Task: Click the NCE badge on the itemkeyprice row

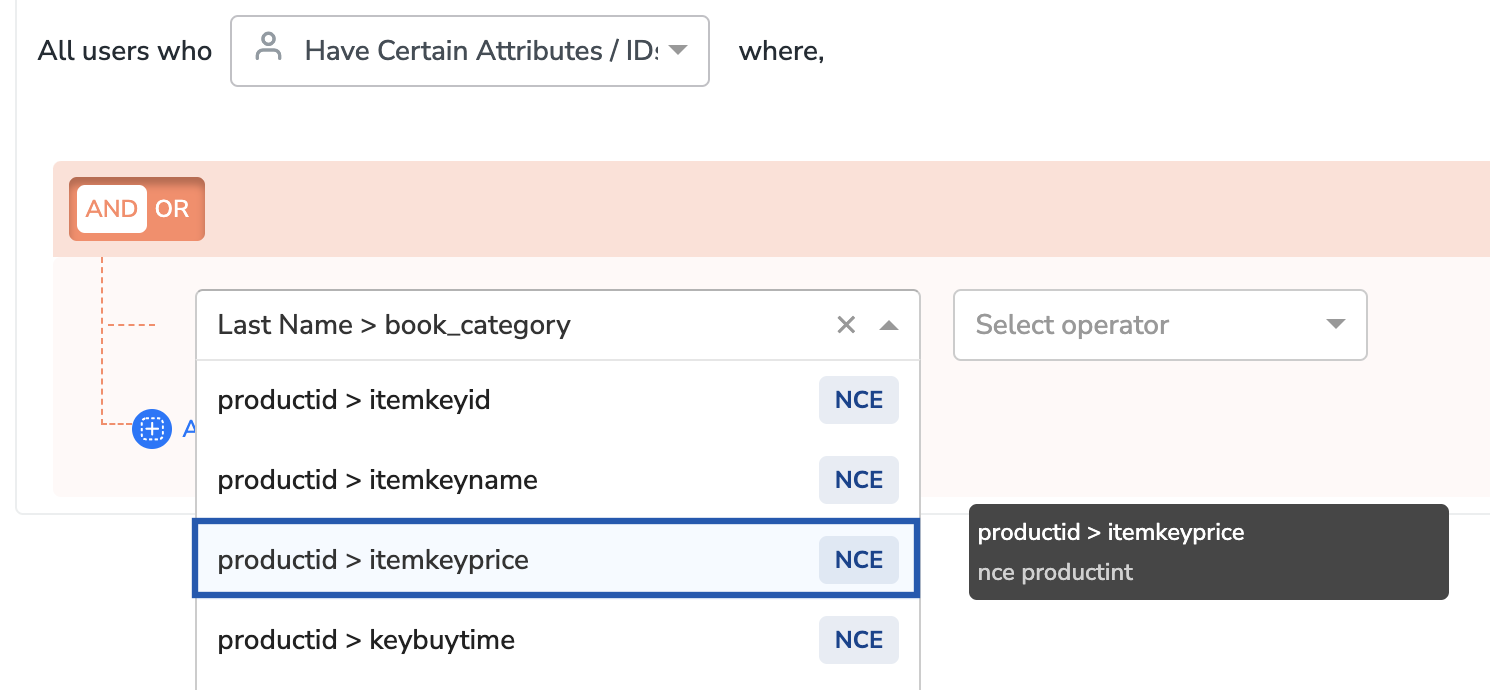Action: click(858, 560)
